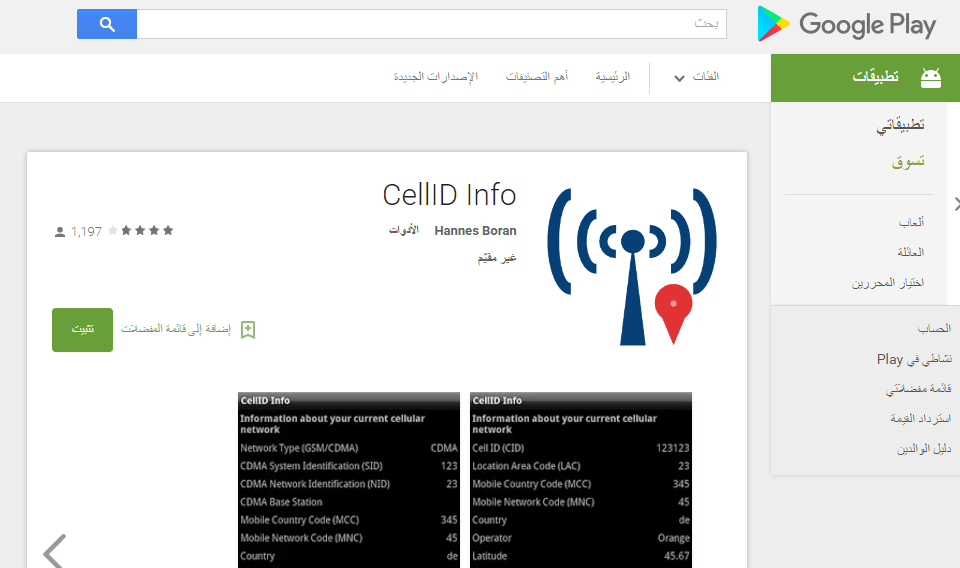Open أهم التصنيفات top charts tab

[x=537, y=77]
